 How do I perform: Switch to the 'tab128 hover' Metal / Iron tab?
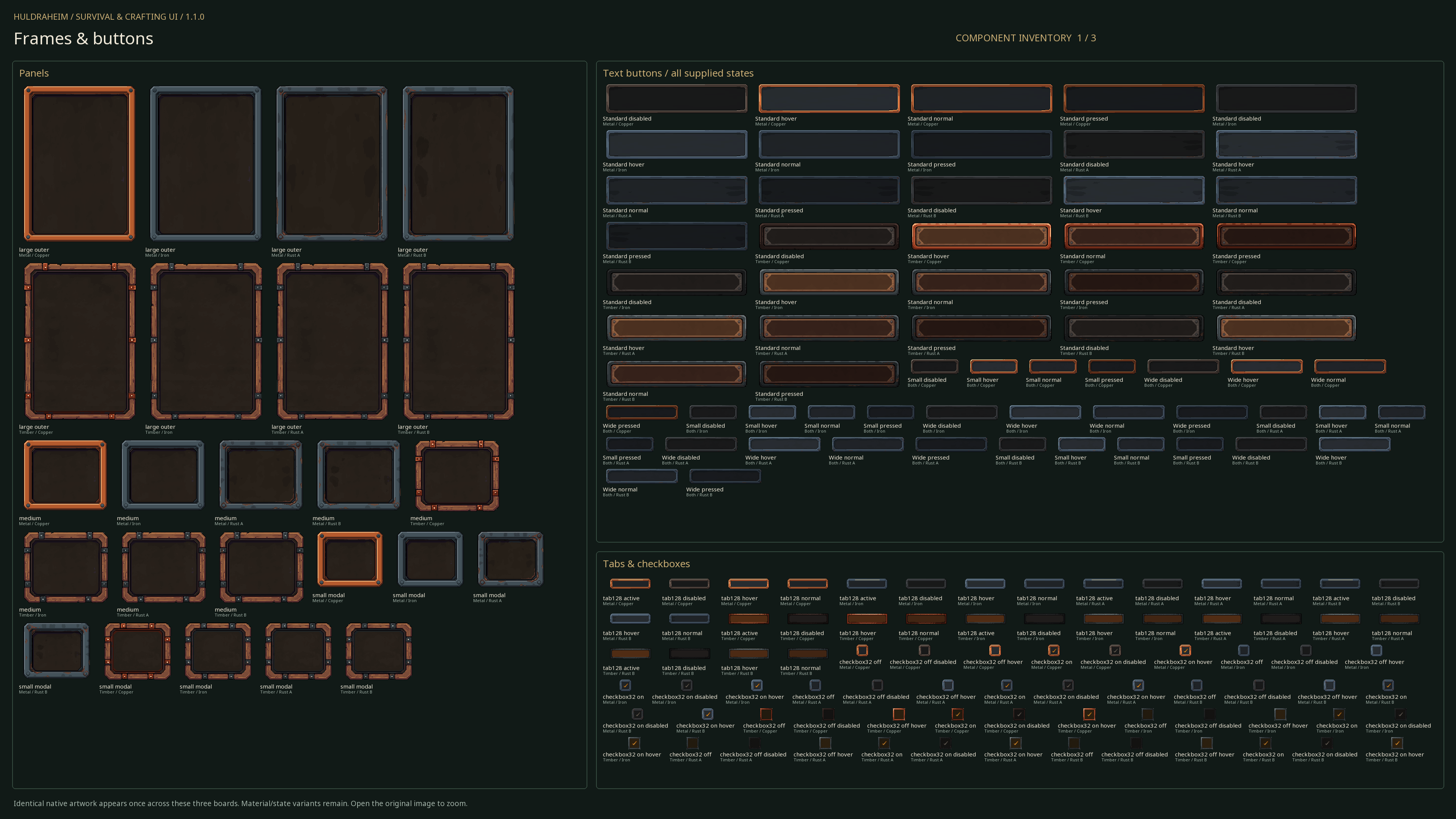click(x=985, y=584)
